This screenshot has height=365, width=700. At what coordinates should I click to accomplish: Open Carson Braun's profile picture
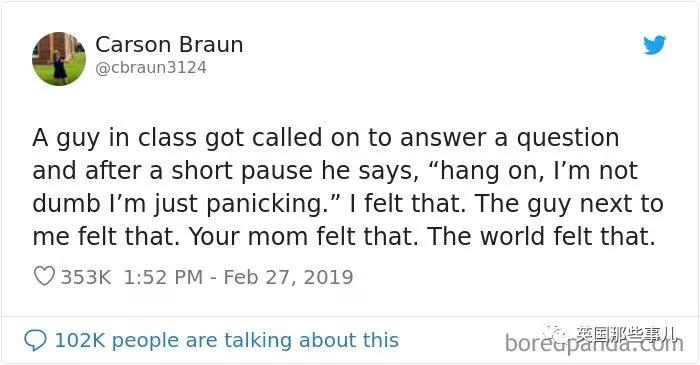pos(59,58)
